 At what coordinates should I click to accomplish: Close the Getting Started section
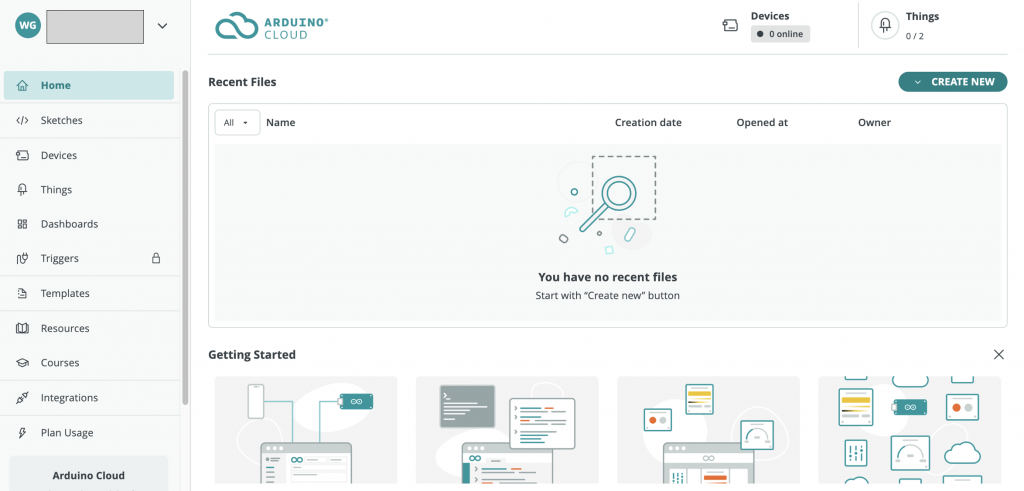pyautogui.click(x=998, y=355)
